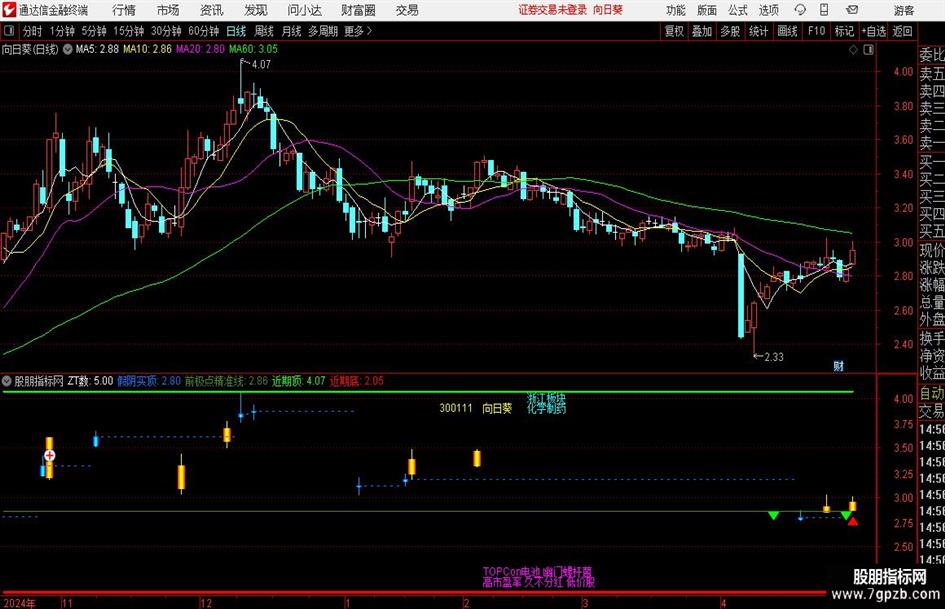
Task: Click the TOPCon电池 concept tag text
Action: (x=511, y=571)
